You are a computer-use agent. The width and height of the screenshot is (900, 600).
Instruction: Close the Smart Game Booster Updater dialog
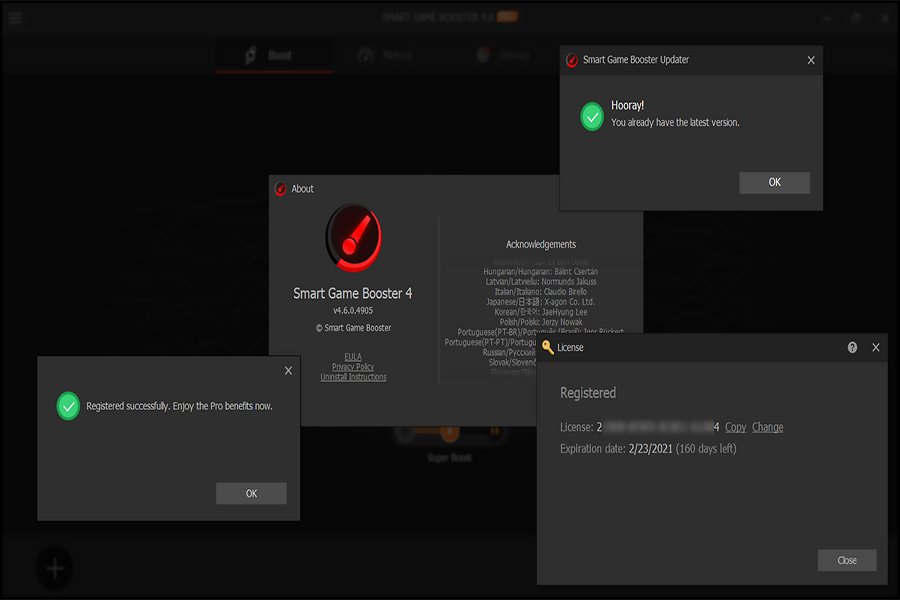click(811, 60)
